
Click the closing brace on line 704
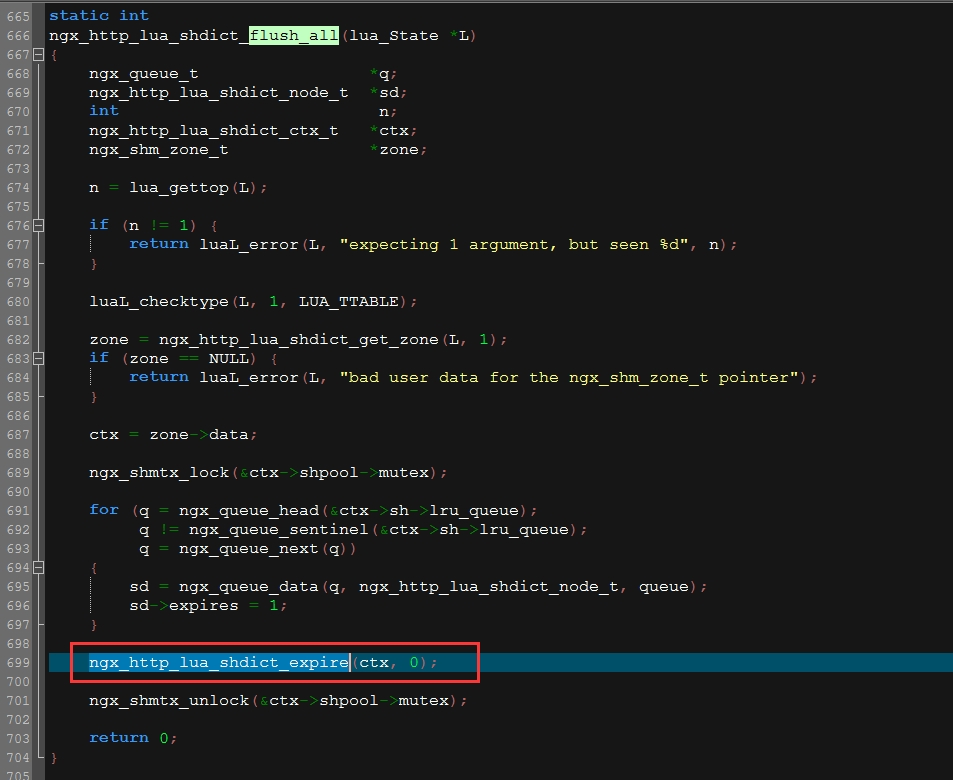(54, 758)
